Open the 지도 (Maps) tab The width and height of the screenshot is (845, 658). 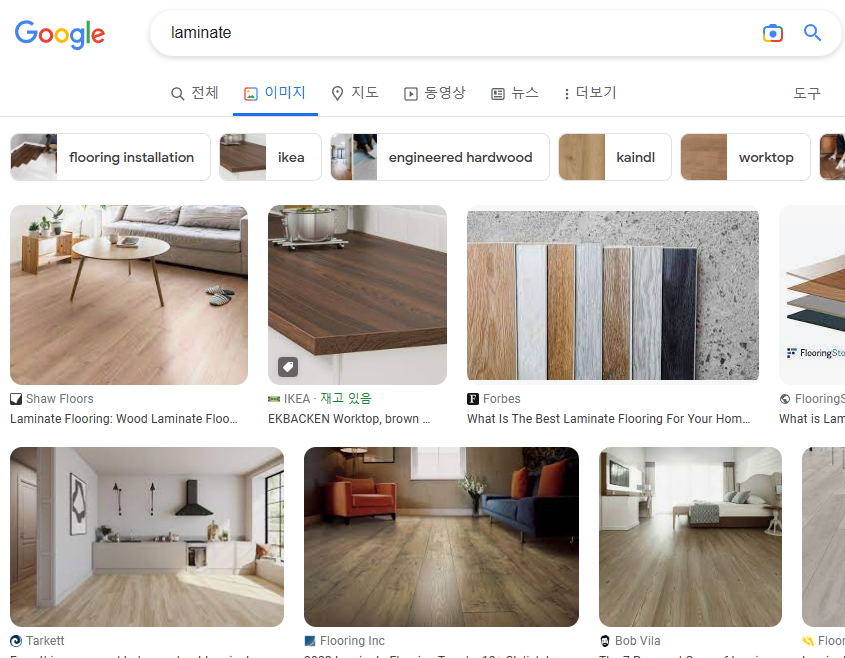[355, 93]
